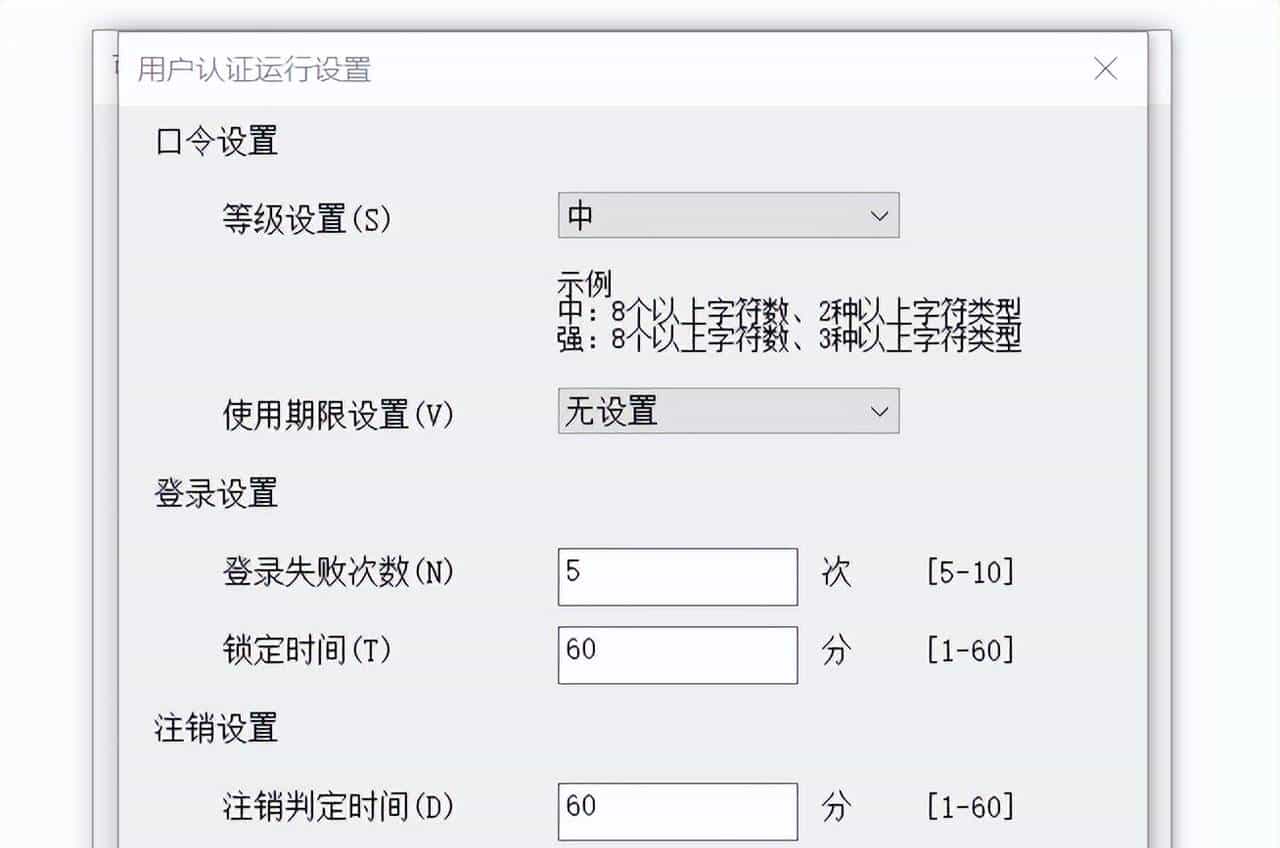1280x848 pixels.
Task: Click the X at the top right
Action: tap(1105, 68)
